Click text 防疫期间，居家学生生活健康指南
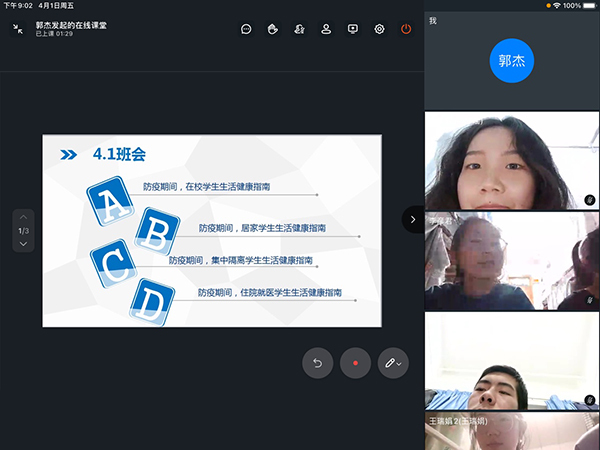600x450 pixels. point(262,228)
